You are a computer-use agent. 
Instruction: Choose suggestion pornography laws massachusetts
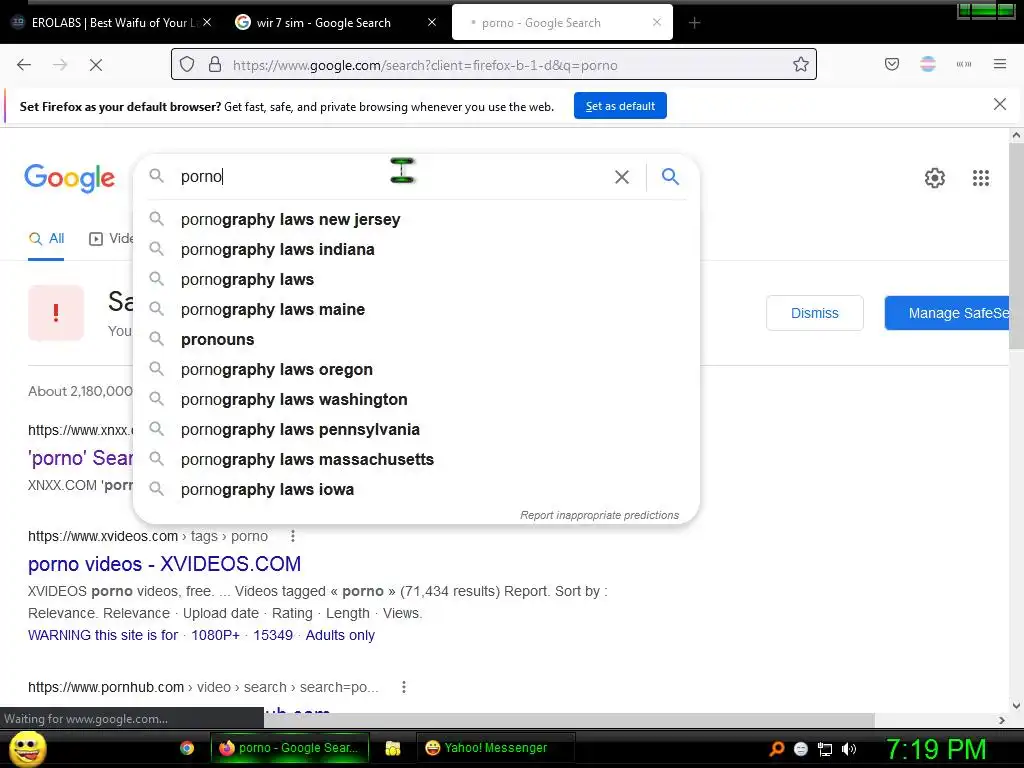(416, 460)
